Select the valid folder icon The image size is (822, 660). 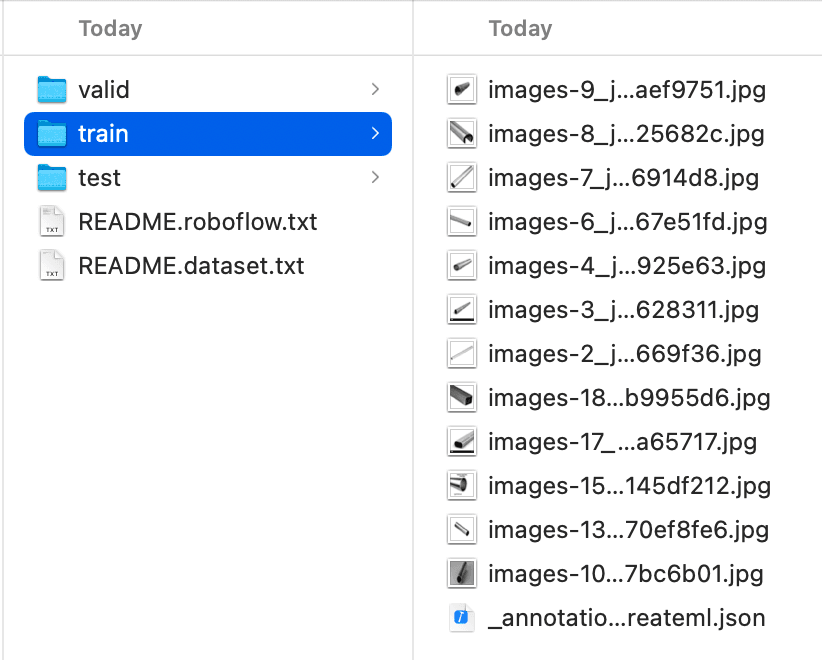(x=52, y=90)
